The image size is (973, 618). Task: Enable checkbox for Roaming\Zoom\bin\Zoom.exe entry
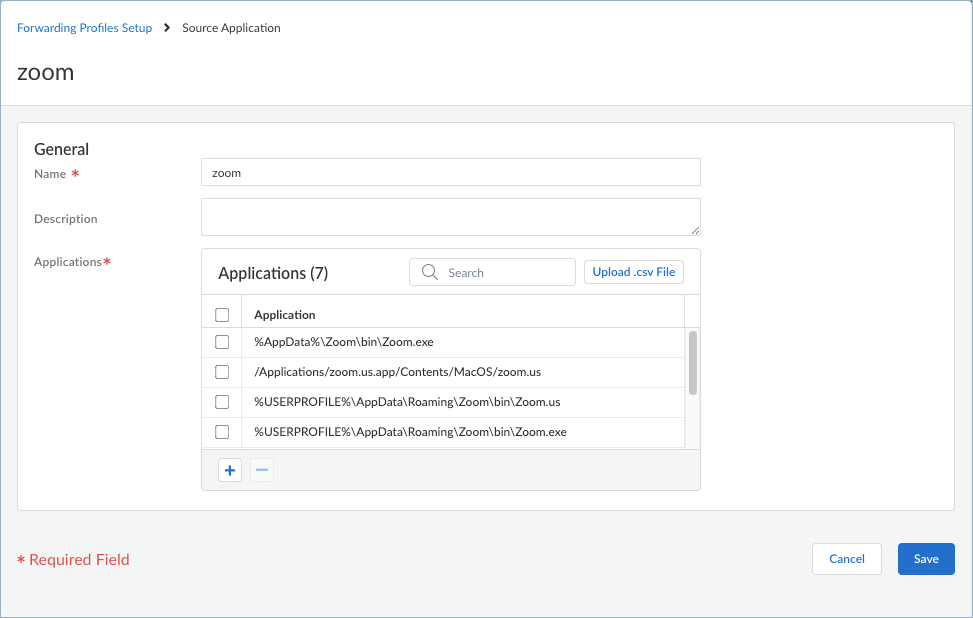(222, 432)
